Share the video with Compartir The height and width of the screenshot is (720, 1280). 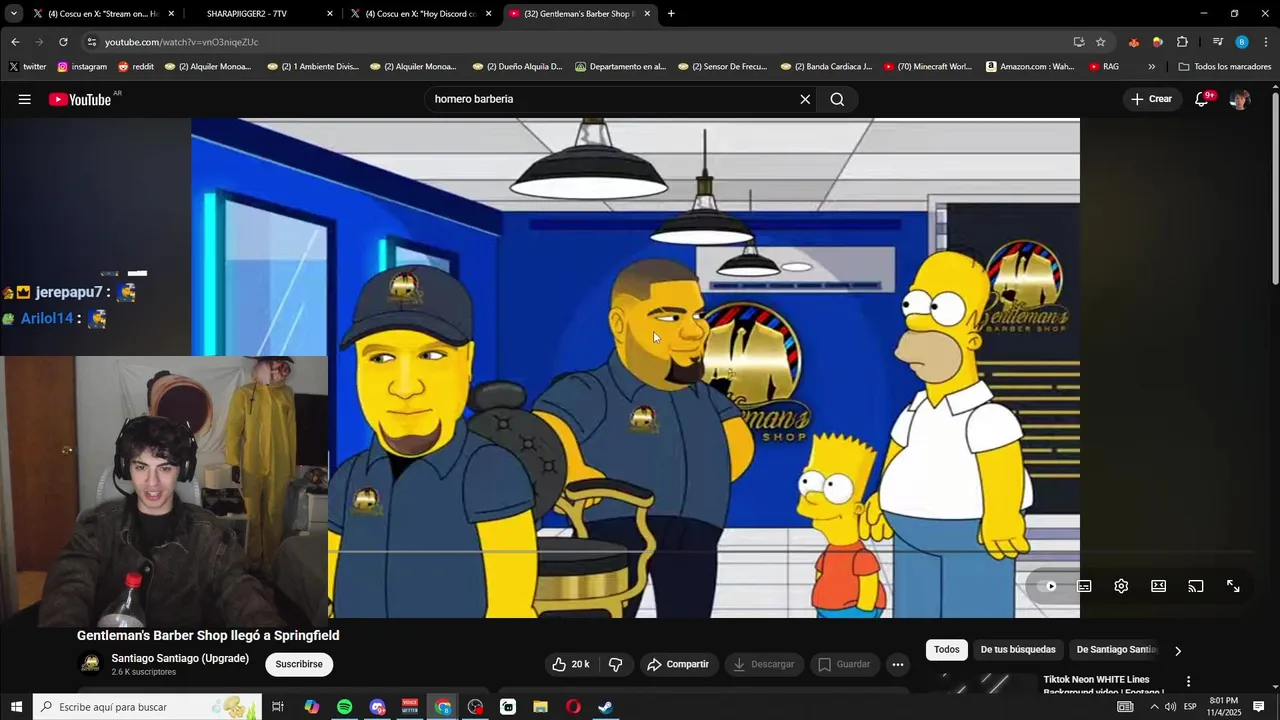[678, 664]
